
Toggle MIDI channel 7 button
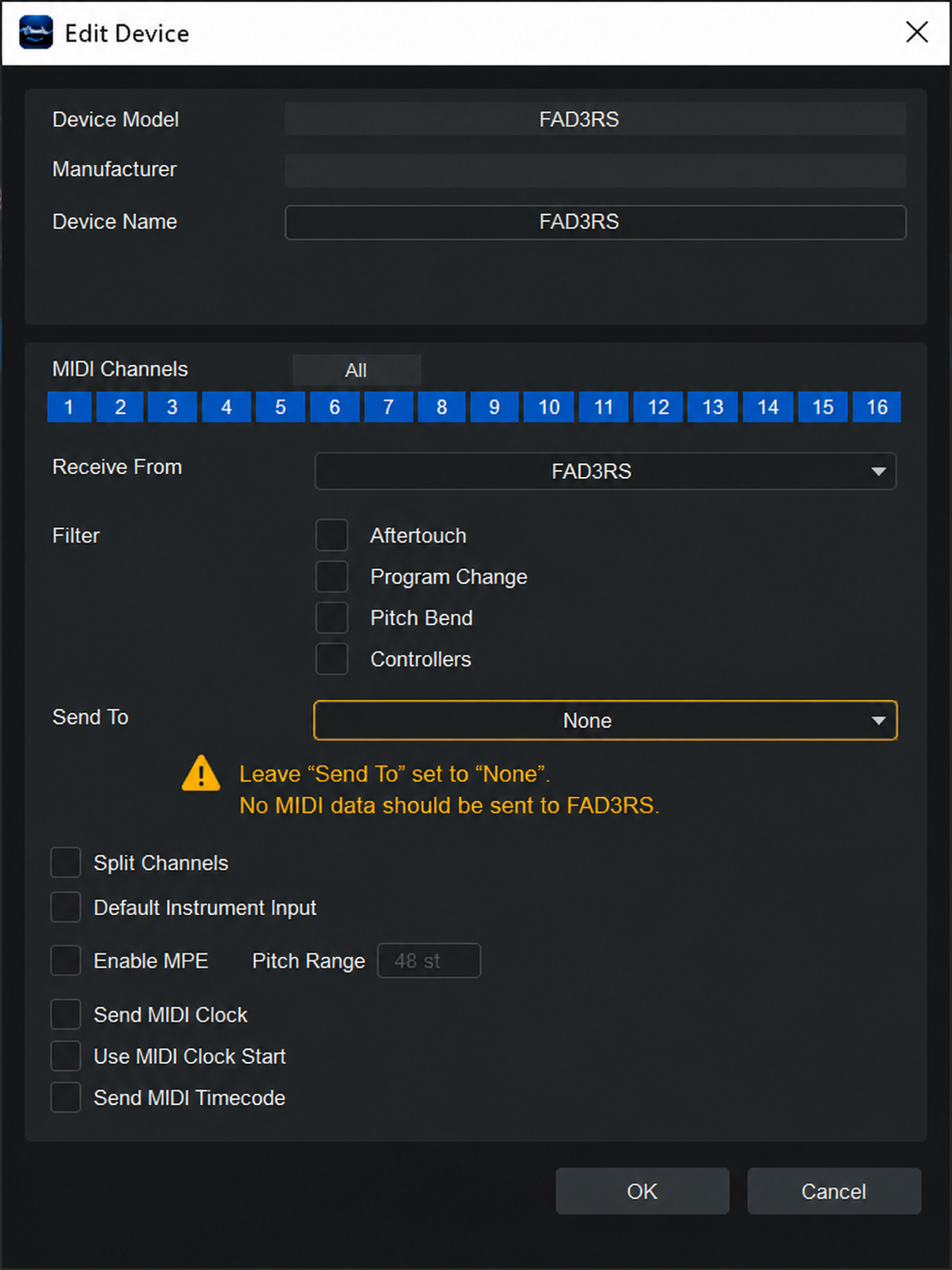click(x=388, y=407)
